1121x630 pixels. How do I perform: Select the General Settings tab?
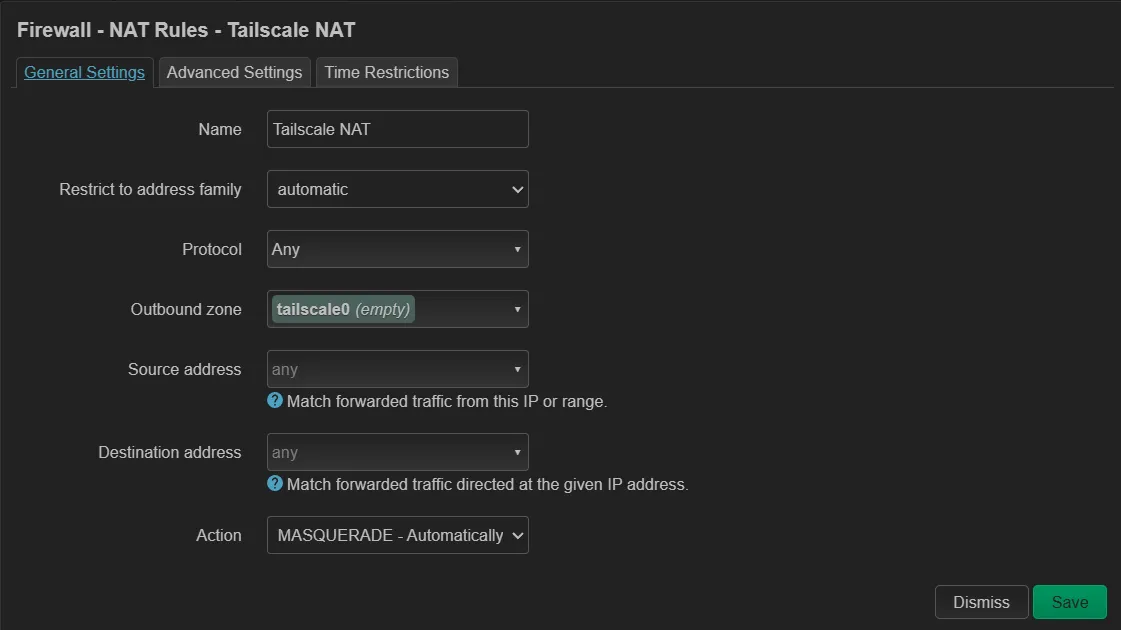coord(84,72)
